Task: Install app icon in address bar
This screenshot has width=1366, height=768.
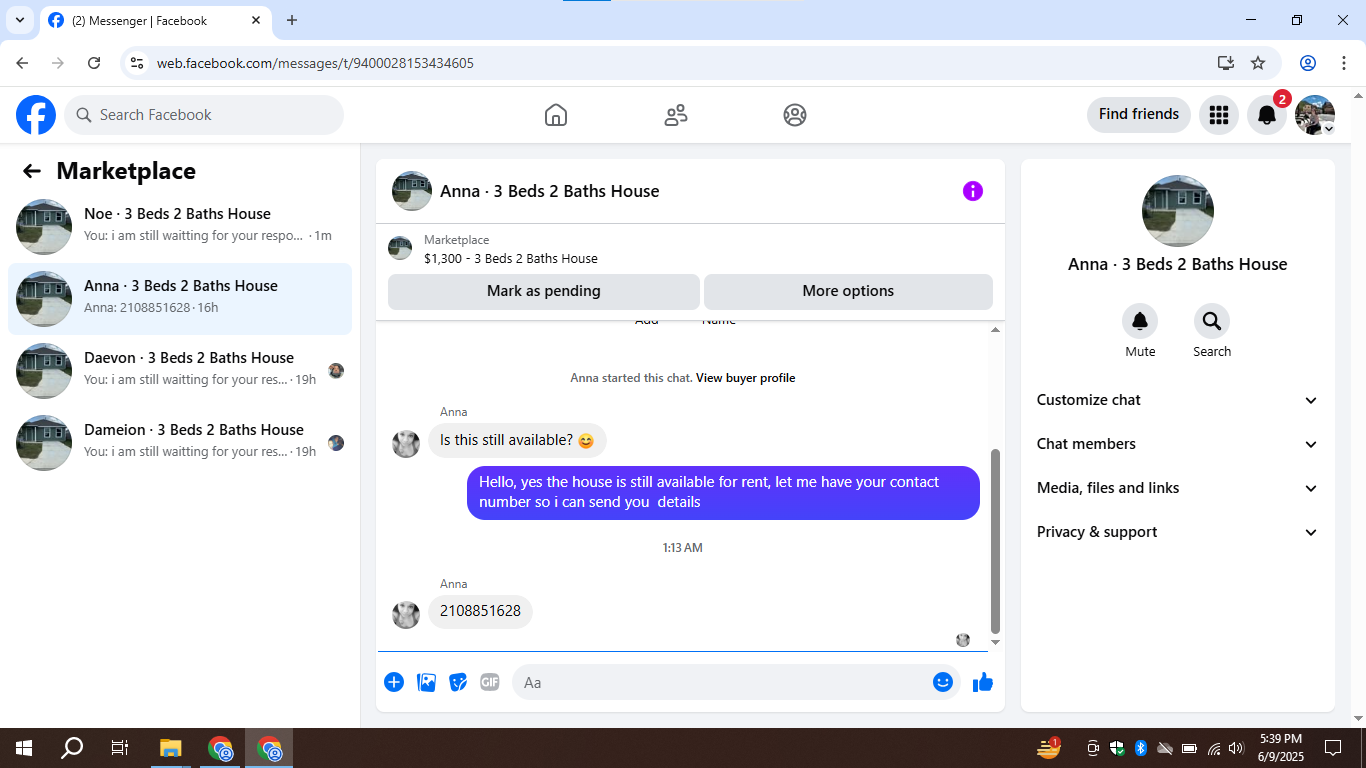Action: (1226, 63)
